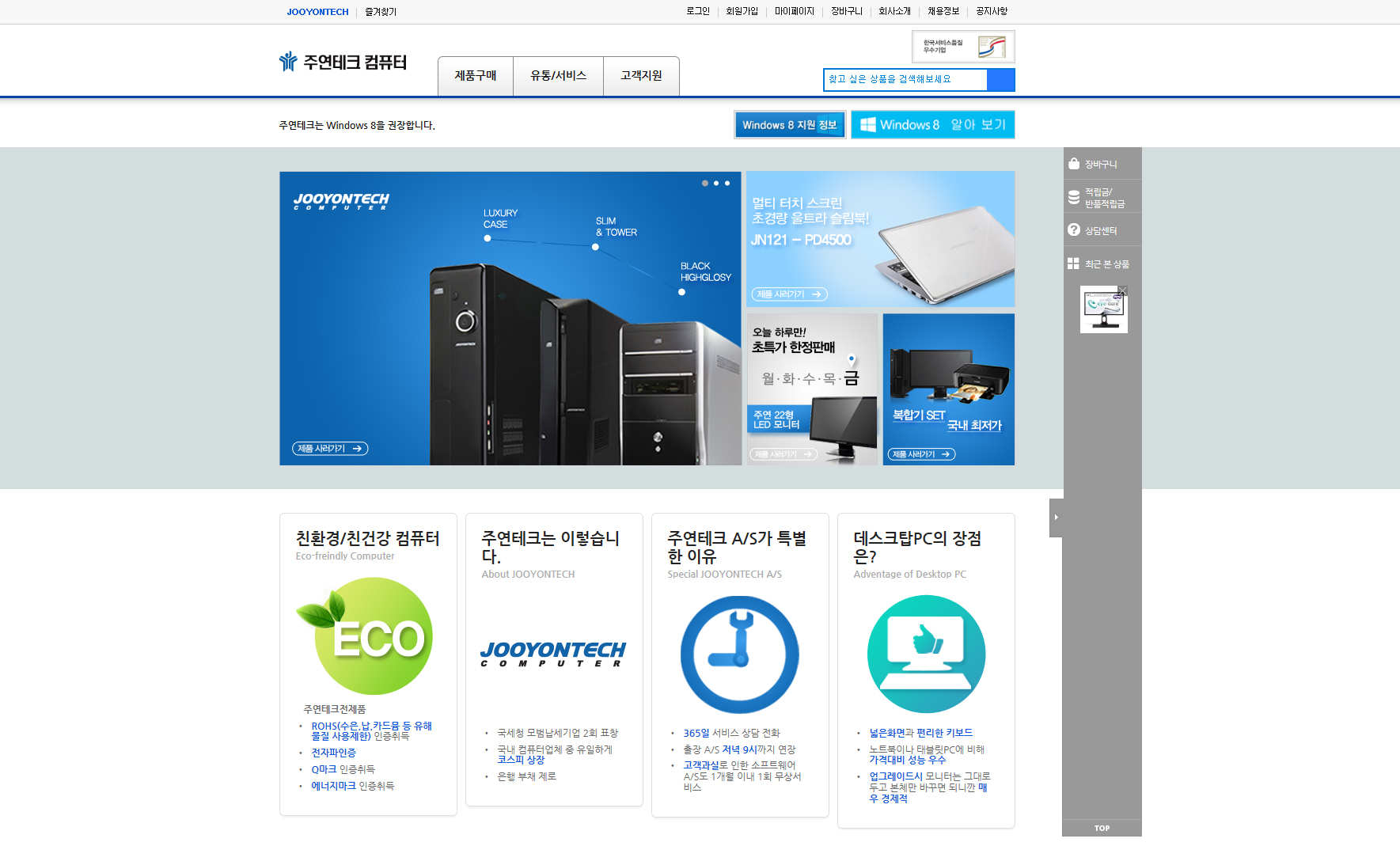Open the 고객지원 tab
The height and width of the screenshot is (846, 1400).
(641, 76)
